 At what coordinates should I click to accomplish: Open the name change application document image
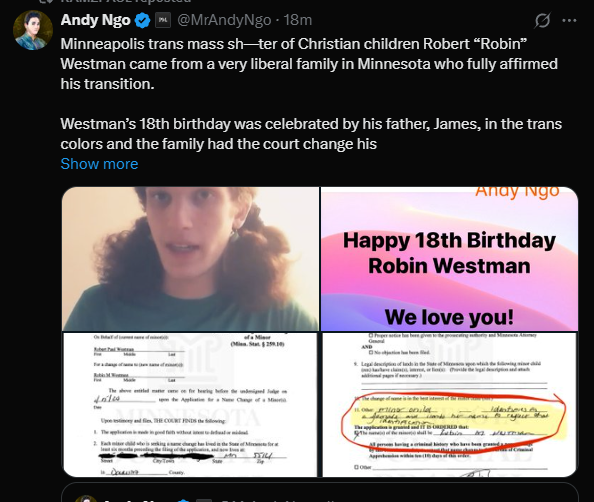pos(190,405)
